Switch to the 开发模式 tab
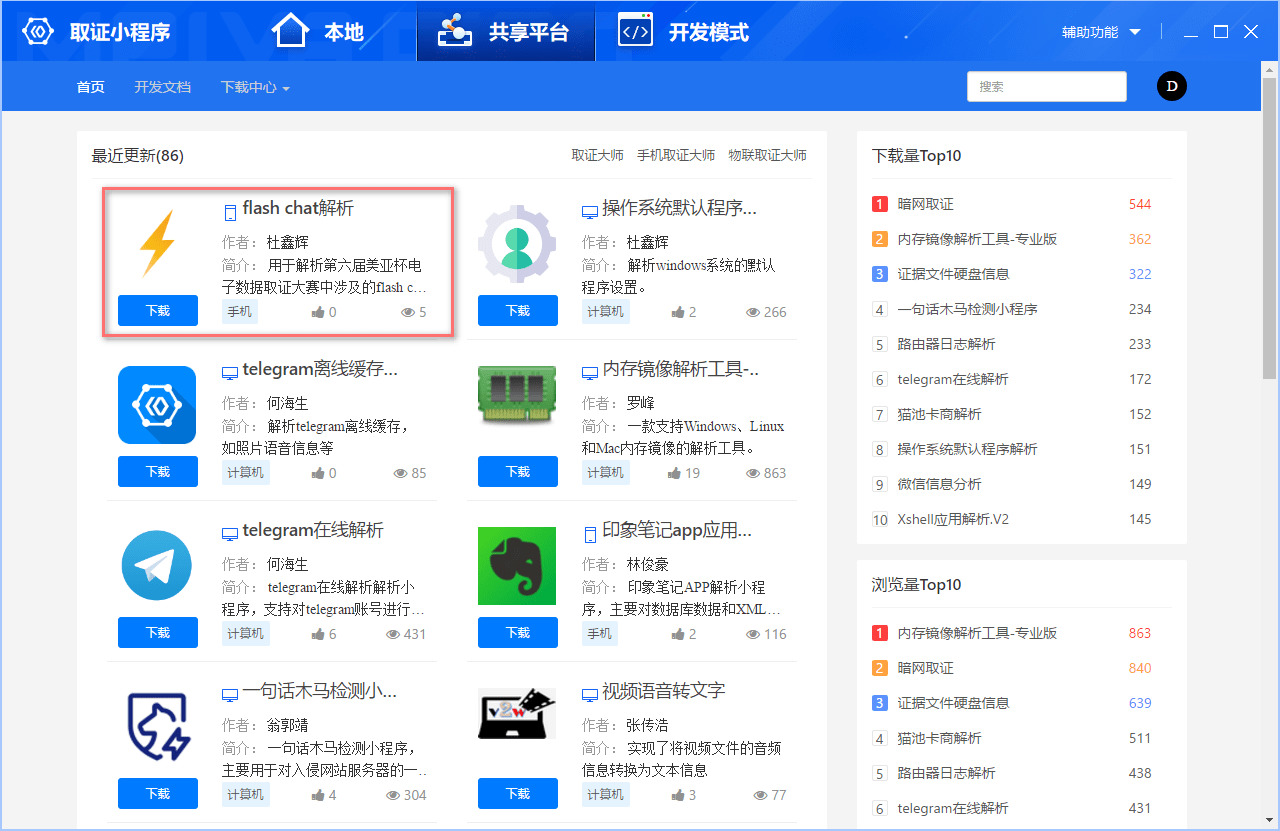This screenshot has width=1280, height=831. click(684, 32)
